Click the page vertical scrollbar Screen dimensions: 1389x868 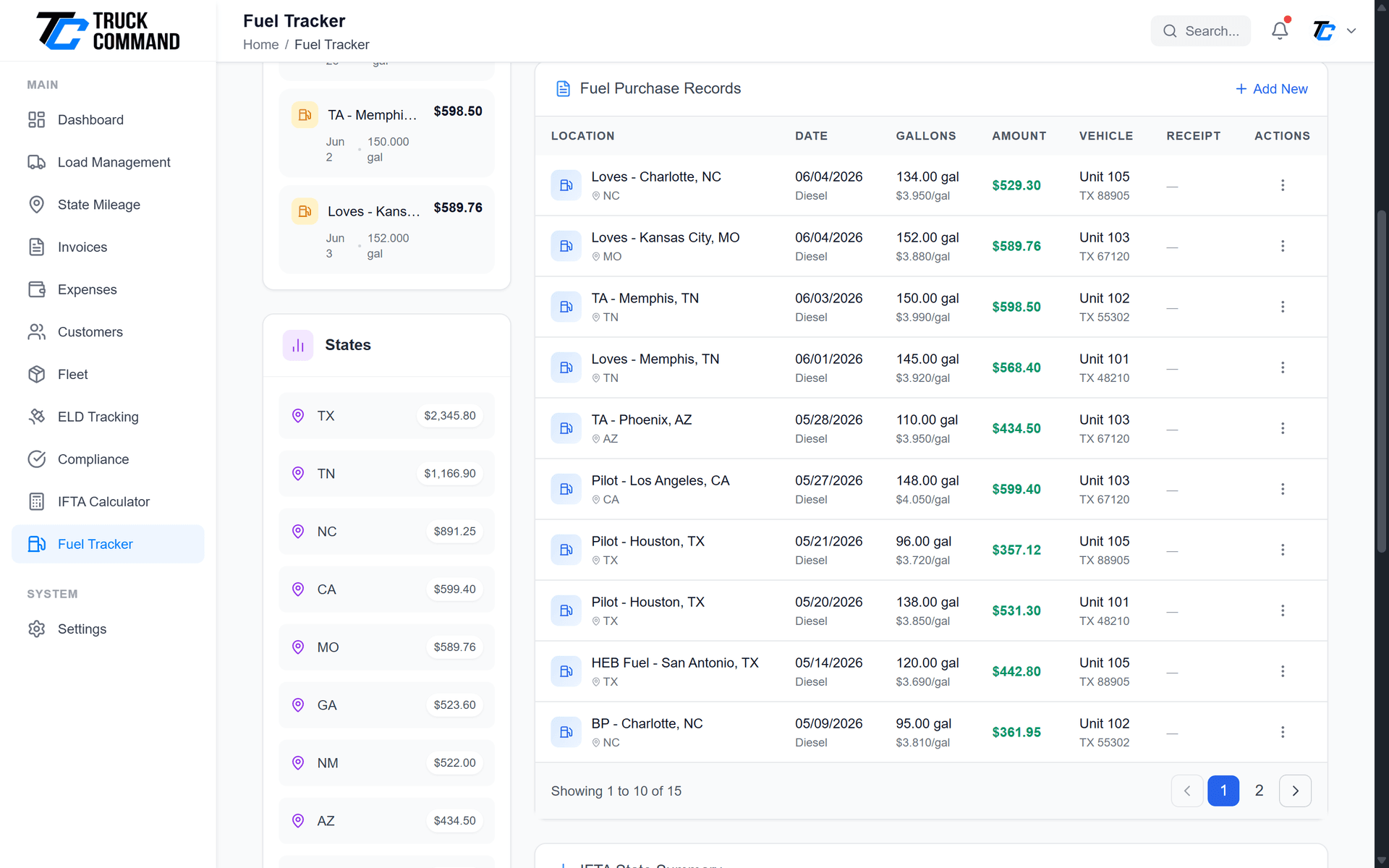coord(1382,381)
